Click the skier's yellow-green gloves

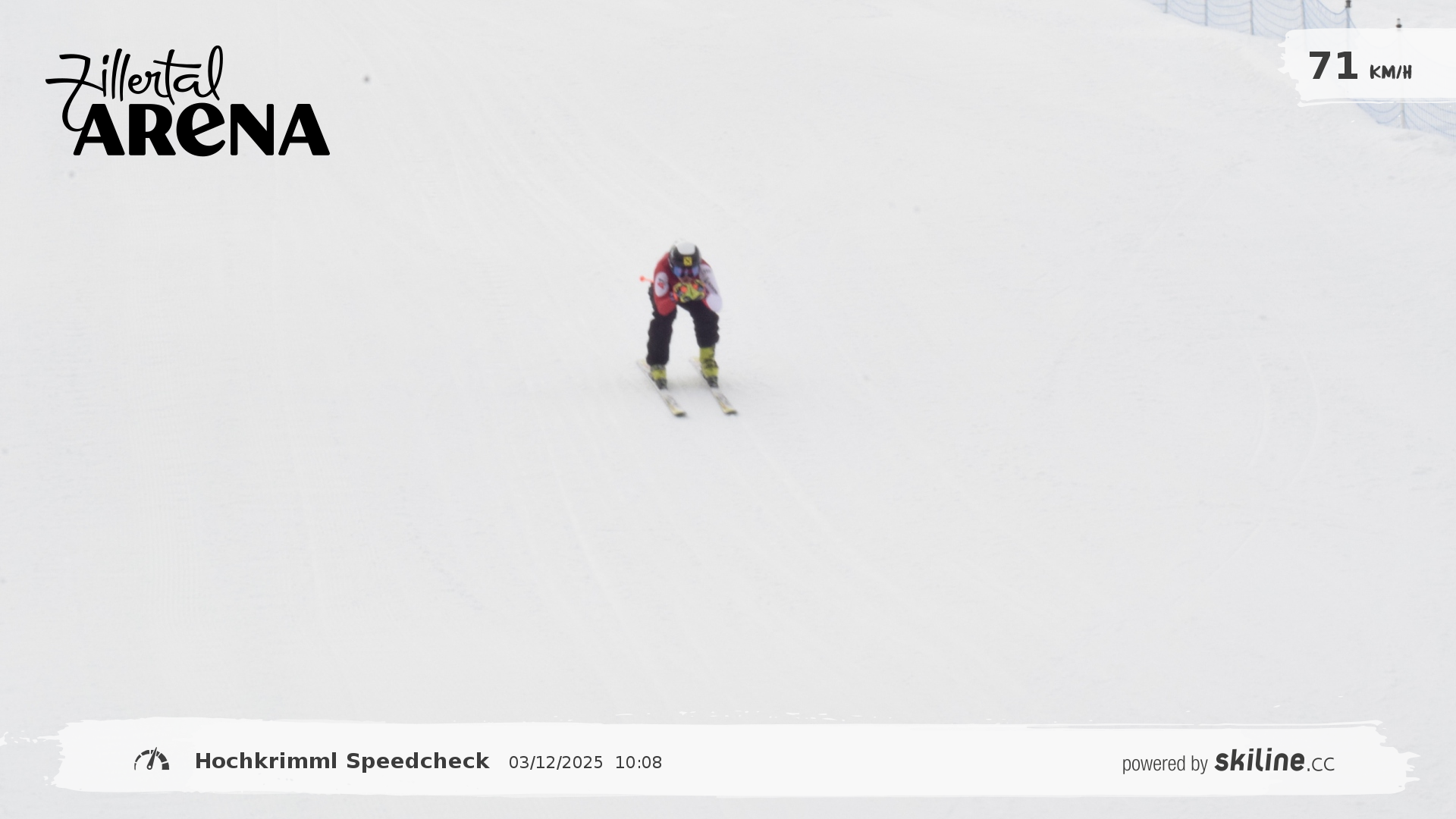pyautogui.click(x=689, y=291)
